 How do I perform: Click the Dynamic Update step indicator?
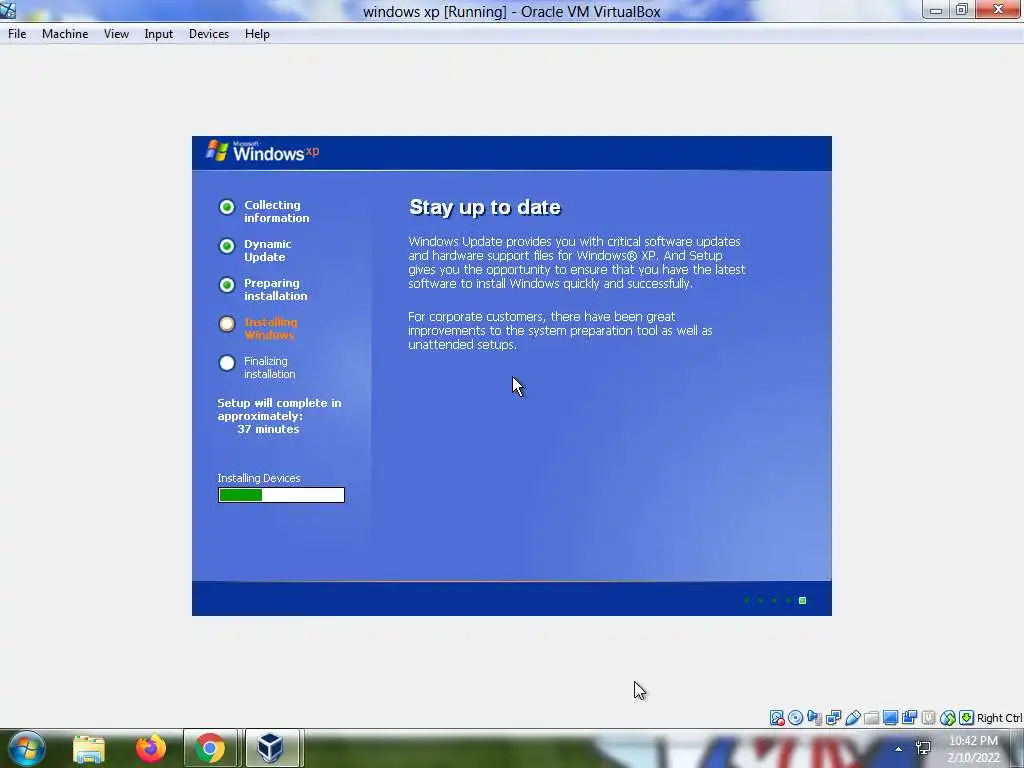point(227,246)
